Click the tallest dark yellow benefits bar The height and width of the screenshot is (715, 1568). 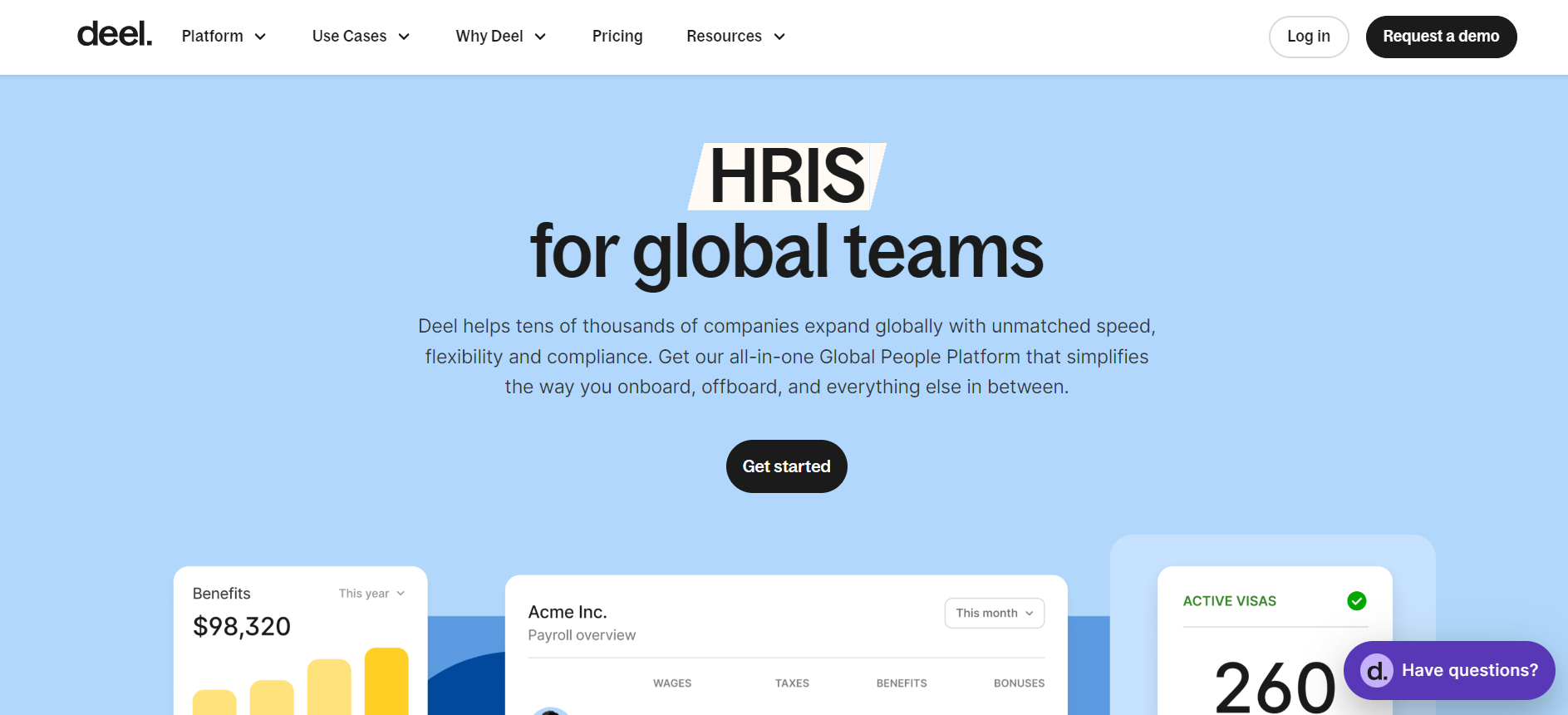[386, 681]
